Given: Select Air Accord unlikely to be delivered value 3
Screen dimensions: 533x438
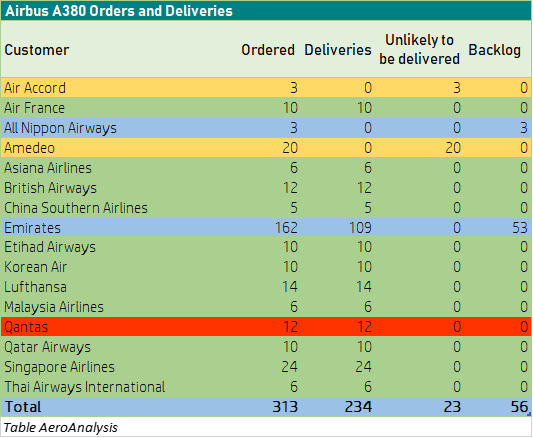Looking at the screenshot, I should (457, 88).
